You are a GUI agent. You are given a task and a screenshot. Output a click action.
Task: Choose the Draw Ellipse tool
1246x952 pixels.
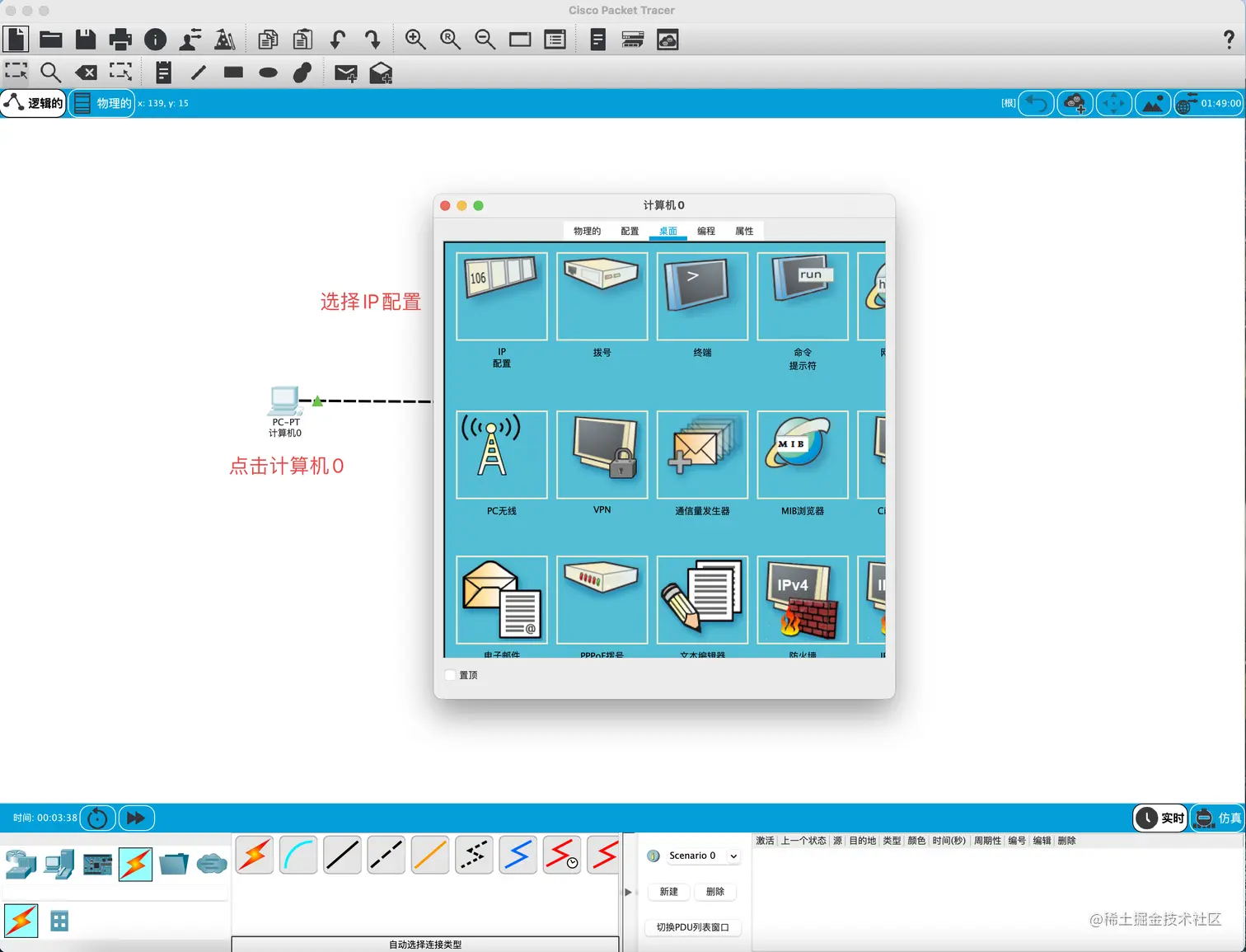268,73
